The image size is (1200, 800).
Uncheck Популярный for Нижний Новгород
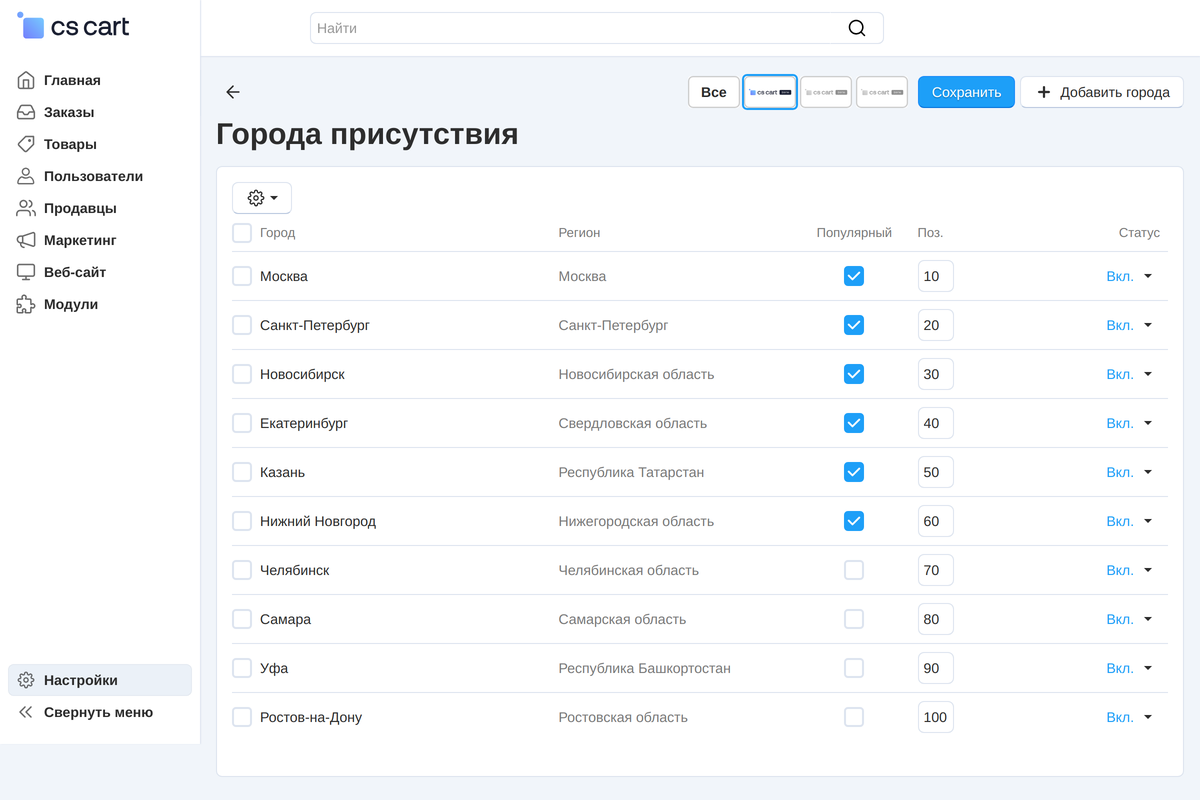point(854,521)
